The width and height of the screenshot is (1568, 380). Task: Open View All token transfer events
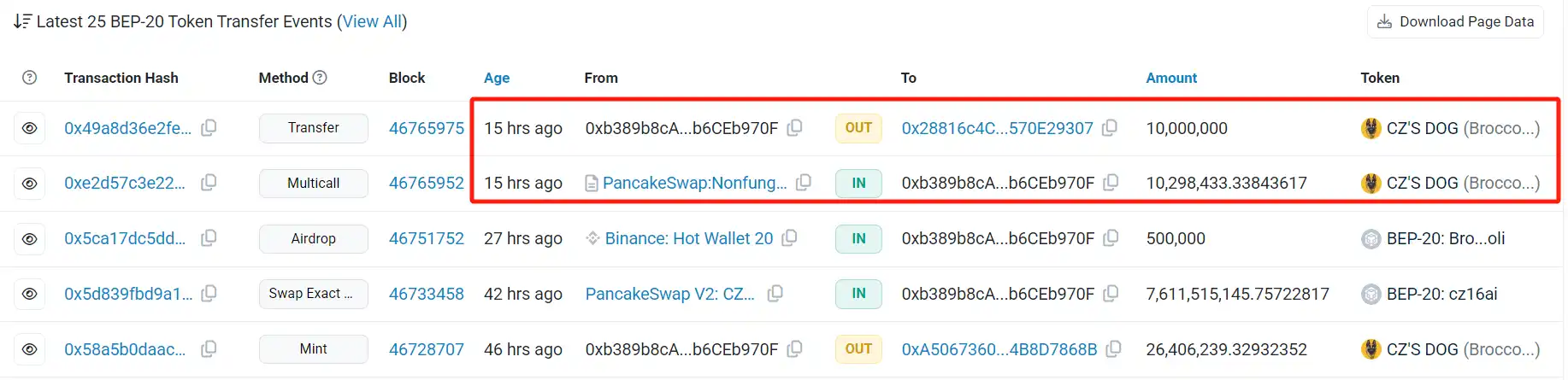(373, 21)
